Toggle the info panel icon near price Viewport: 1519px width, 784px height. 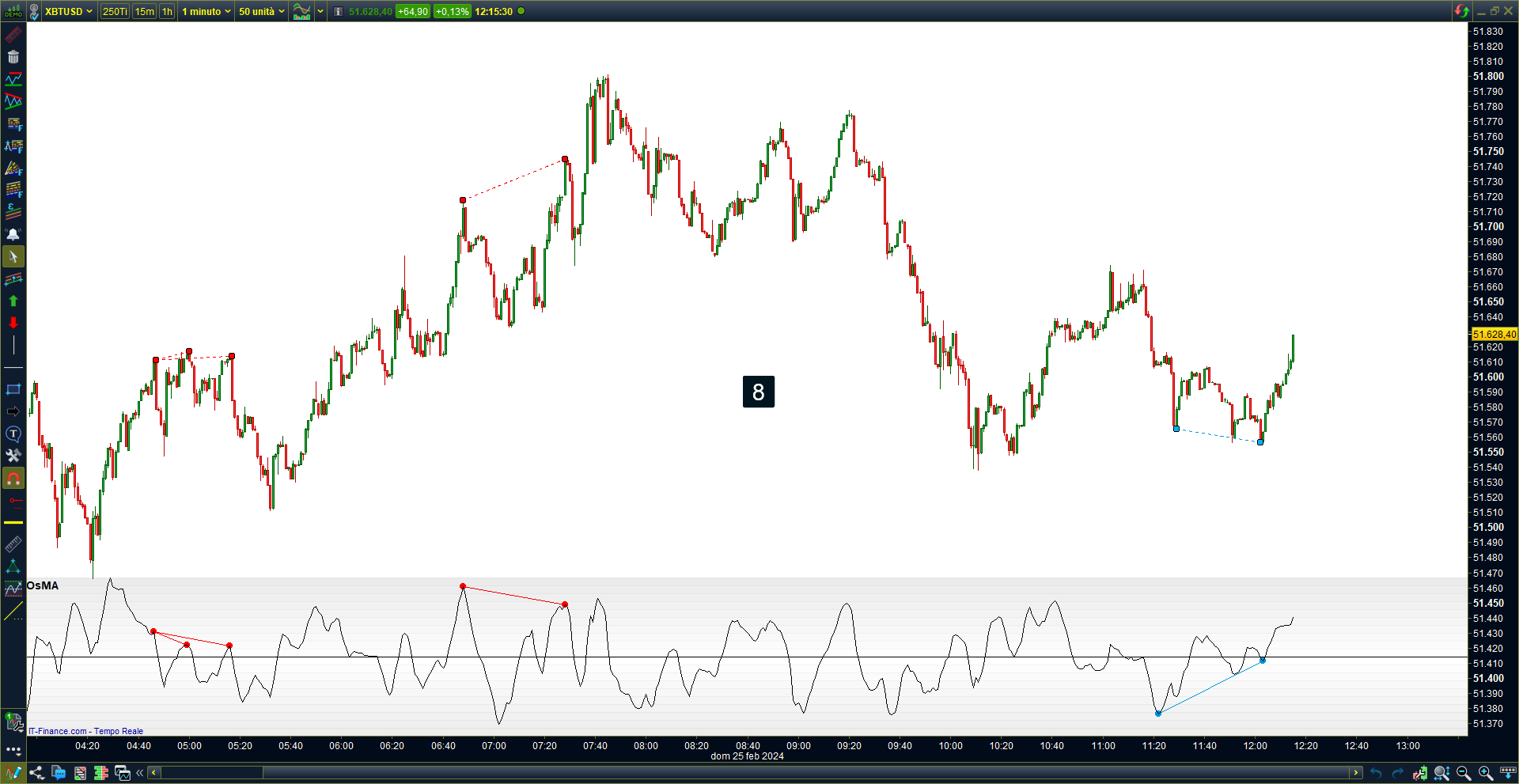pyautogui.click(x=338, y=12)
